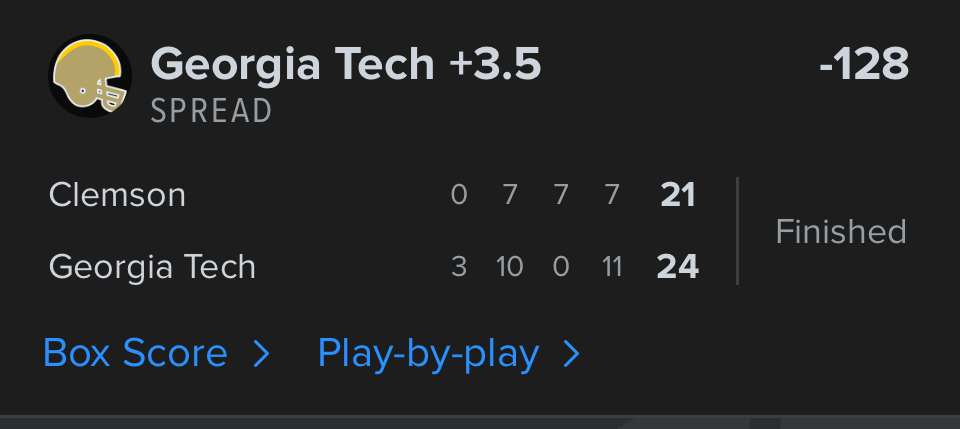The image size is (960, 429).
Task: Click the Finished game status label
Action: coord(840,231)
